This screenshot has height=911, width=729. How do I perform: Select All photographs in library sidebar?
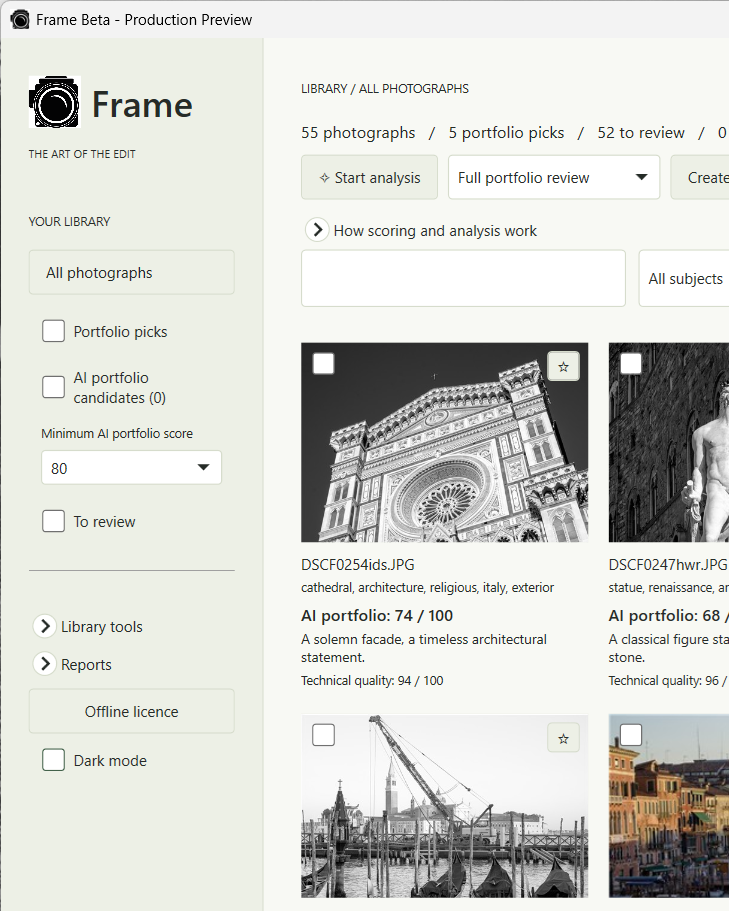[x=132, y=272]
